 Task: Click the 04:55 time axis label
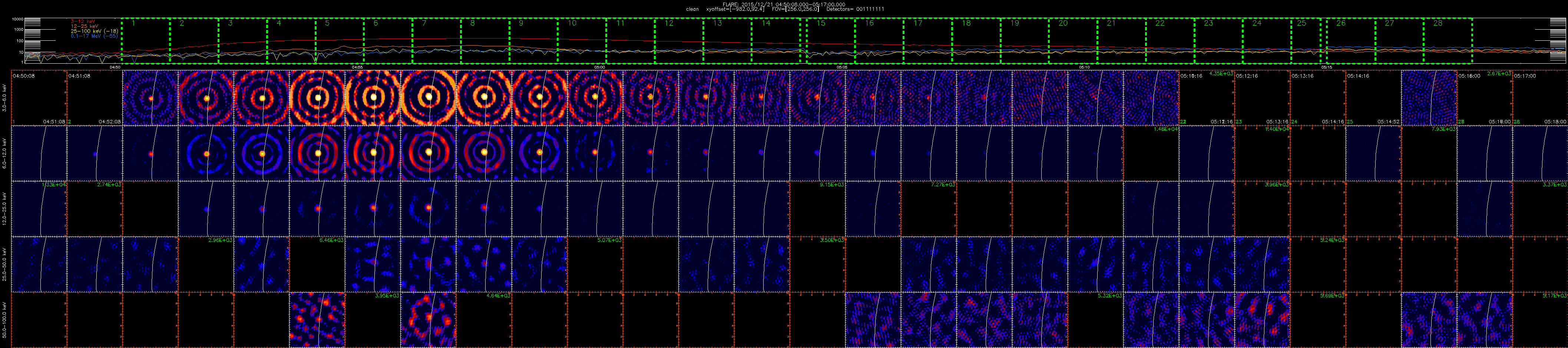(358, 67)
